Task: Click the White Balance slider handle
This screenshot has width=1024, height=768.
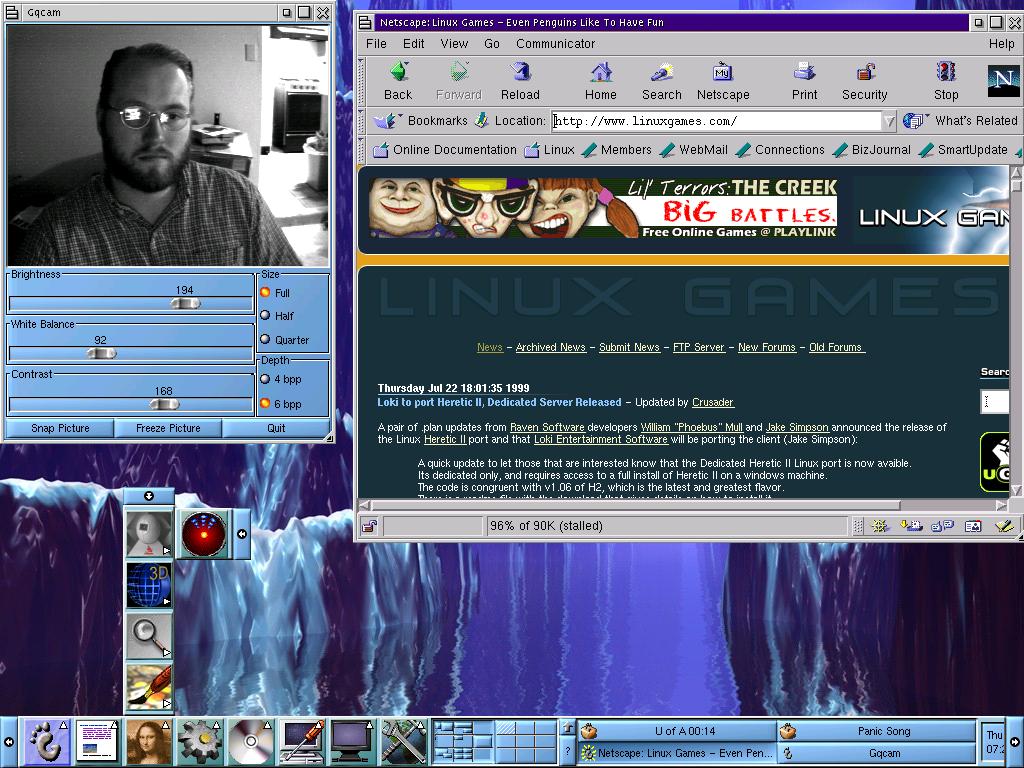Action: point(101,353)
